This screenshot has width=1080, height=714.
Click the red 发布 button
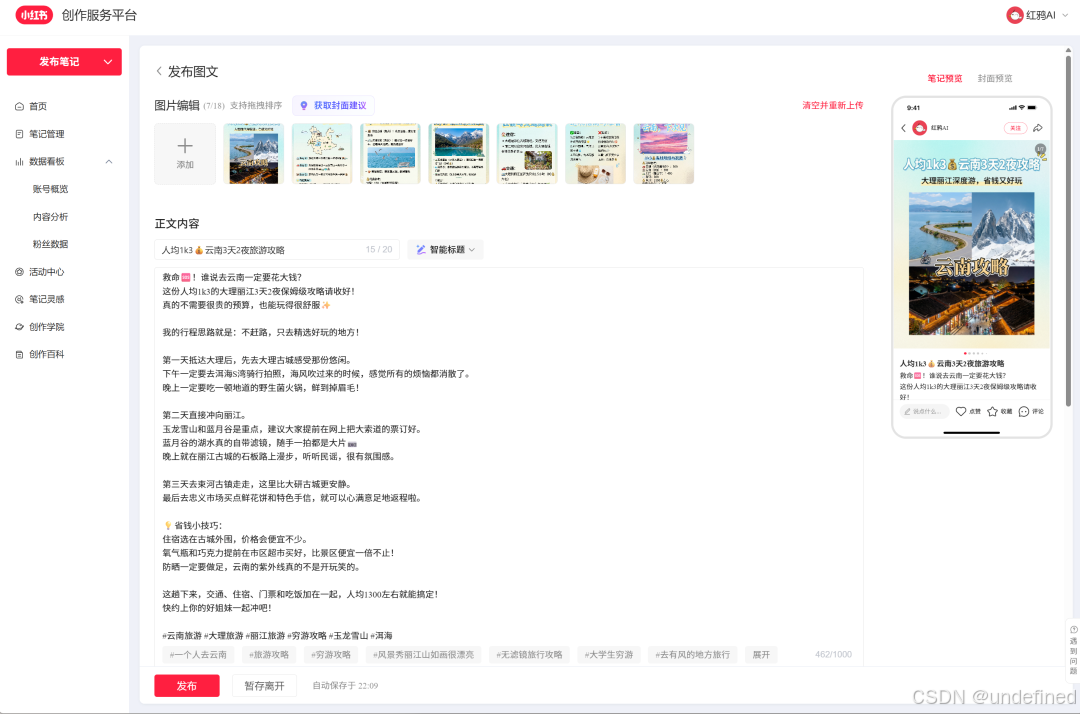[187, 686]
